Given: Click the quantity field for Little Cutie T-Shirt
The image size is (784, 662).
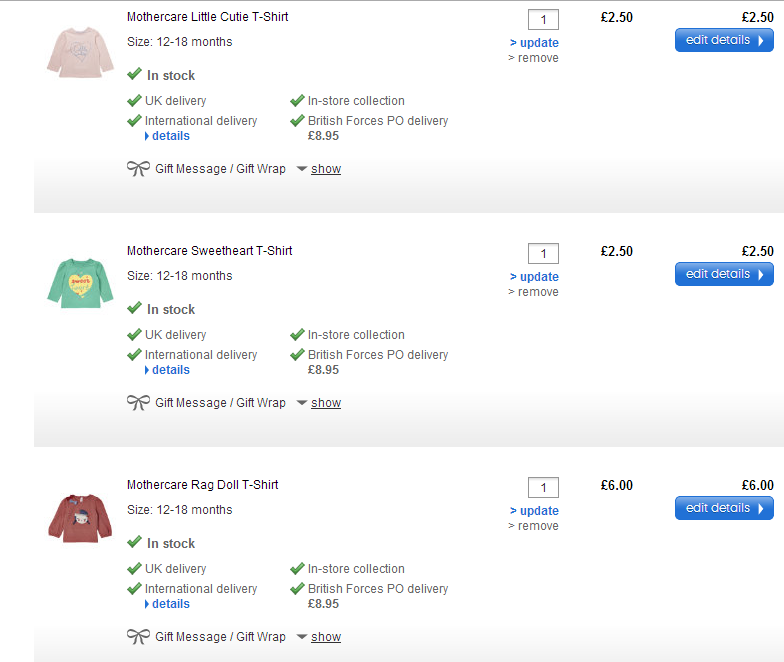Looking at the screenshot, I should click(543, 20).
